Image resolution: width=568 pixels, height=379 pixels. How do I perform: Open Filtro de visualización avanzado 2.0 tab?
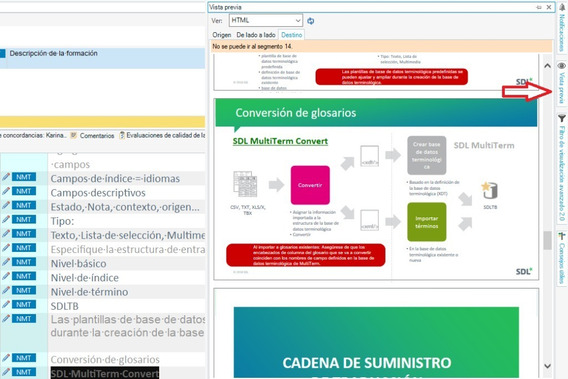[x=562, y=173]
